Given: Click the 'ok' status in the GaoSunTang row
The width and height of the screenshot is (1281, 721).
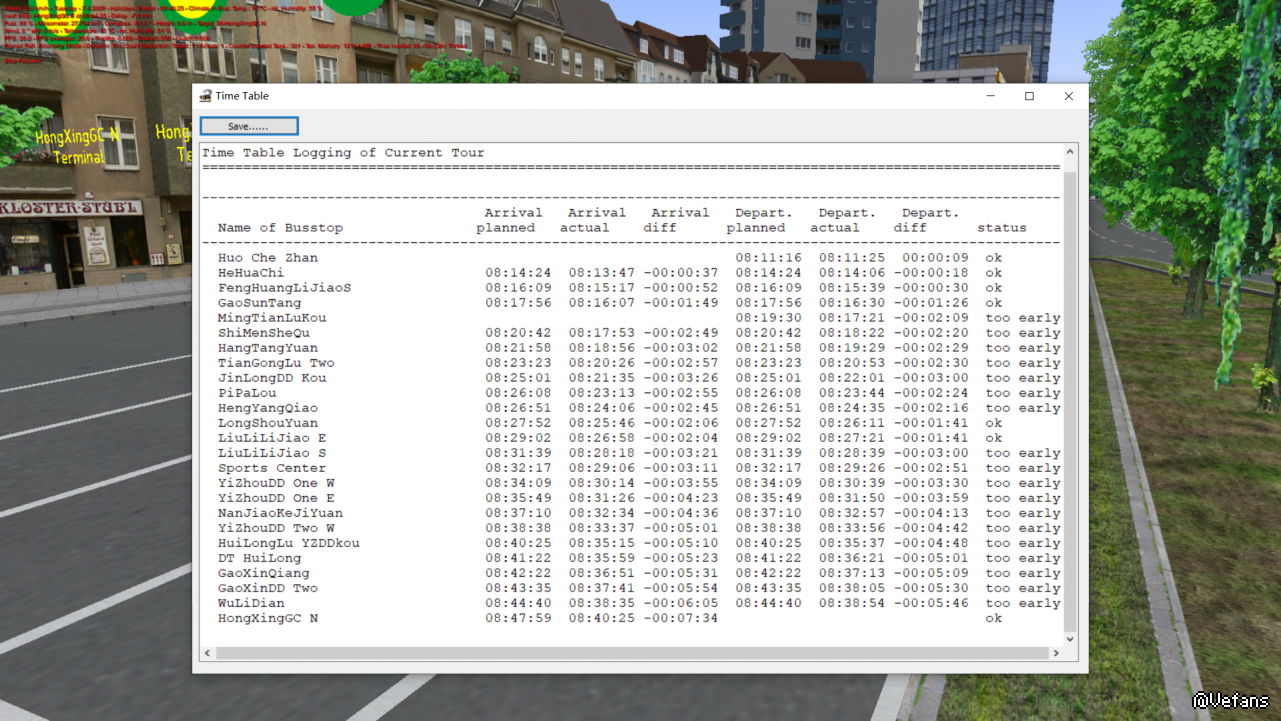Looking at the screenshot, I should pyautogui.click(x=993, y=303).
